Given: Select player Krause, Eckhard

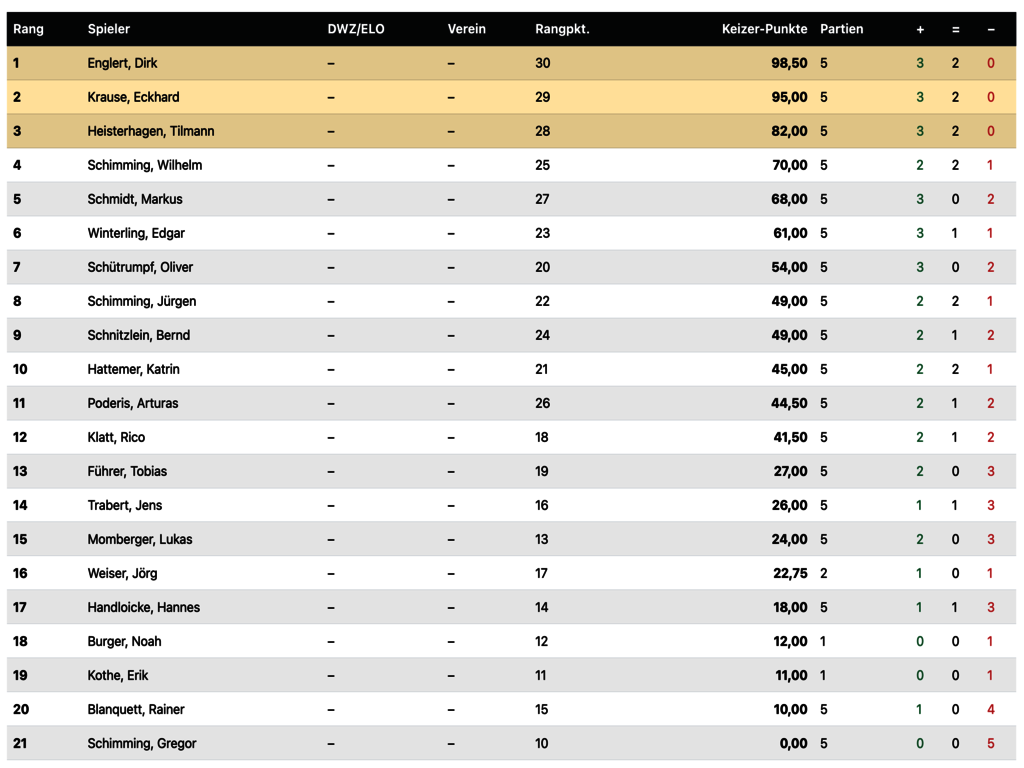Looking at the screenshot, I should [133, 97].
